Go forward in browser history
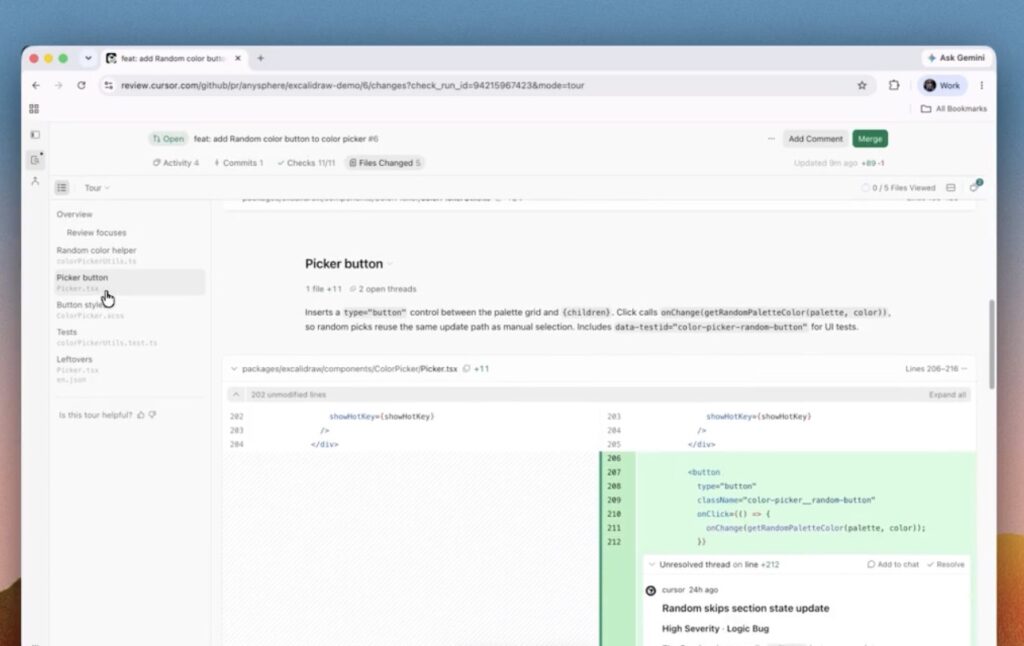This screenshot has height=646, width=1024. 59,86
